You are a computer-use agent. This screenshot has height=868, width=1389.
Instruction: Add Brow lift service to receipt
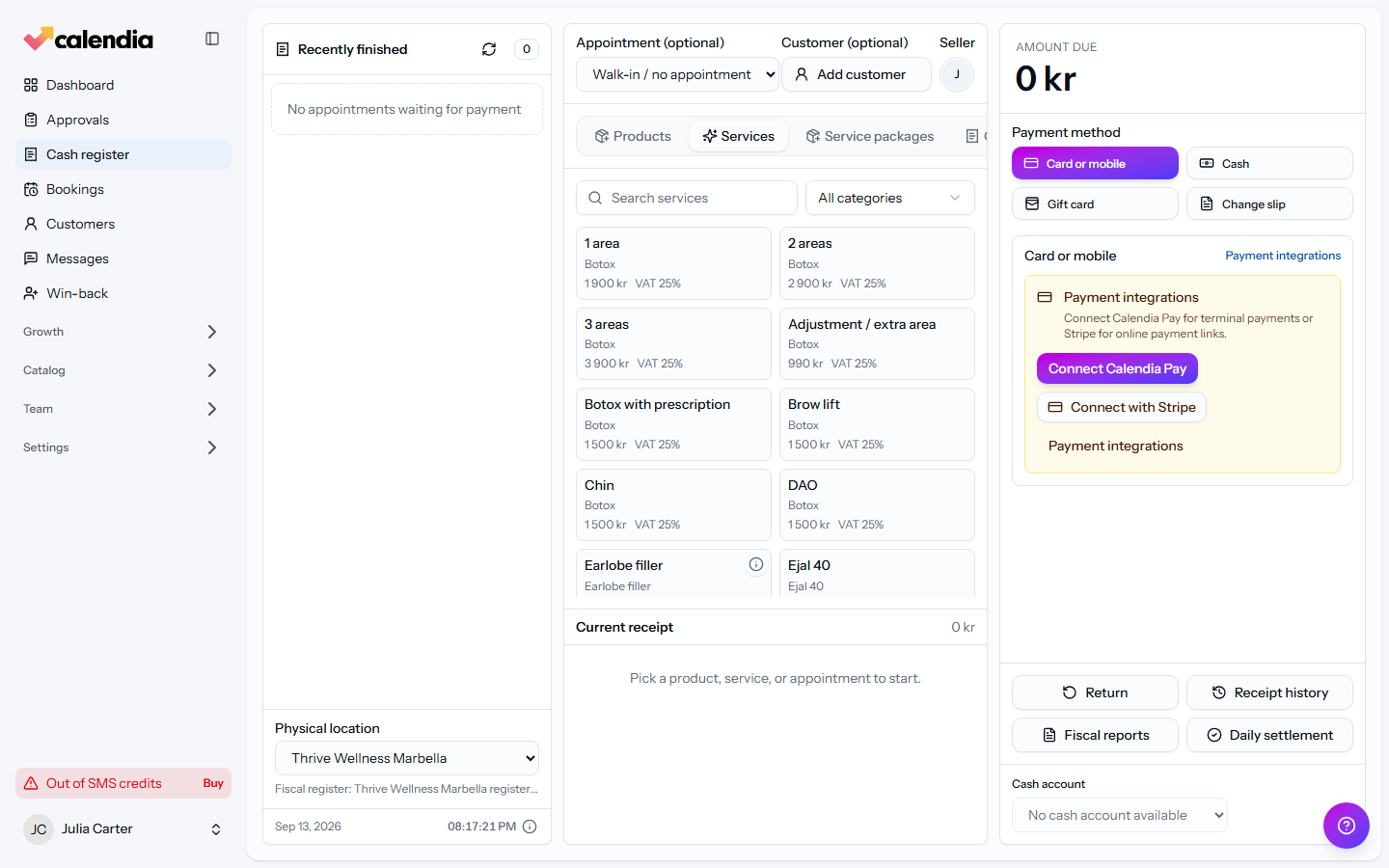coord(877,424)
